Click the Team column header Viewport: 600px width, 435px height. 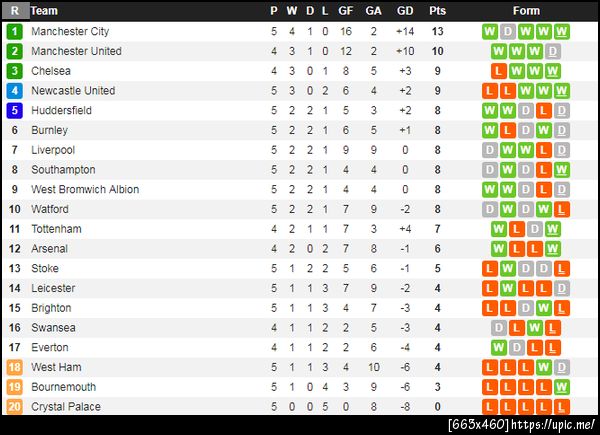pos(45,11)
